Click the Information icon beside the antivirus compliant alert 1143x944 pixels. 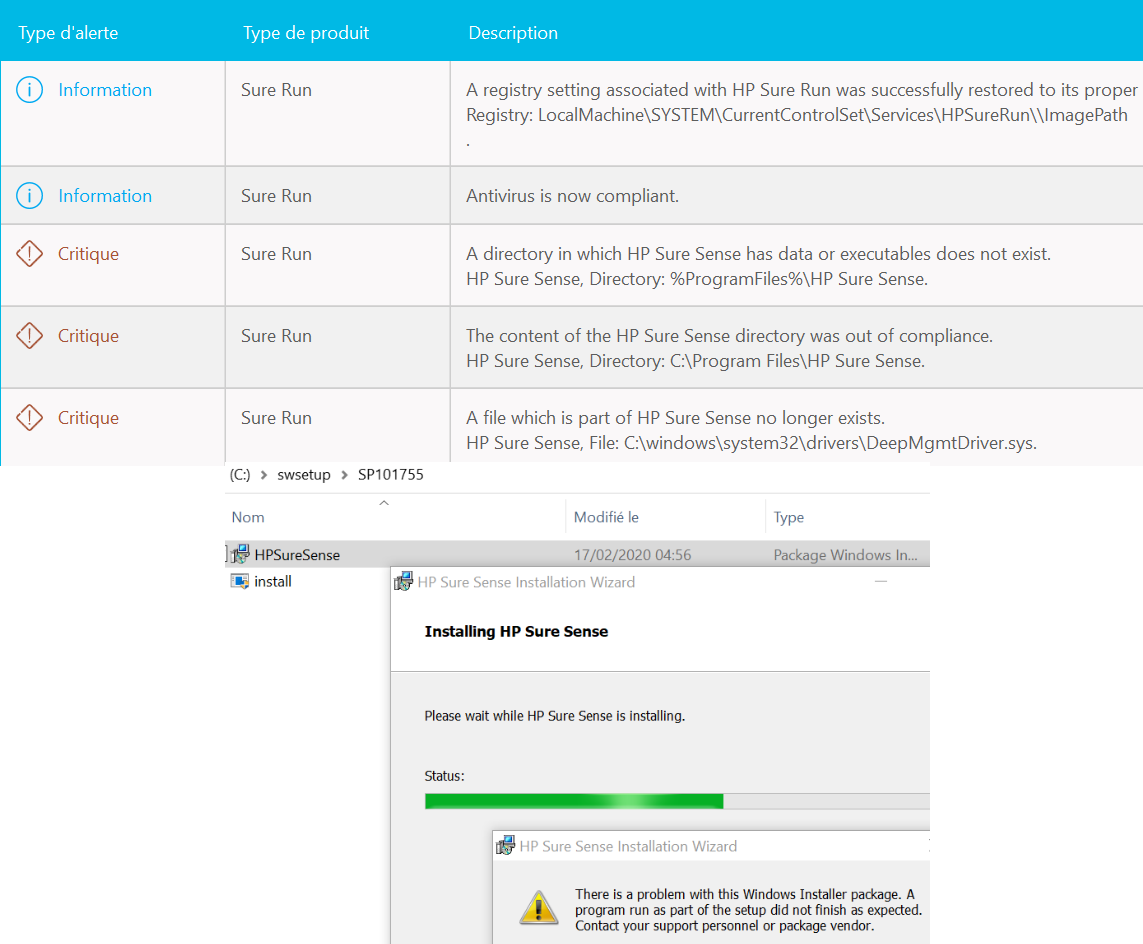coord(29,195)
